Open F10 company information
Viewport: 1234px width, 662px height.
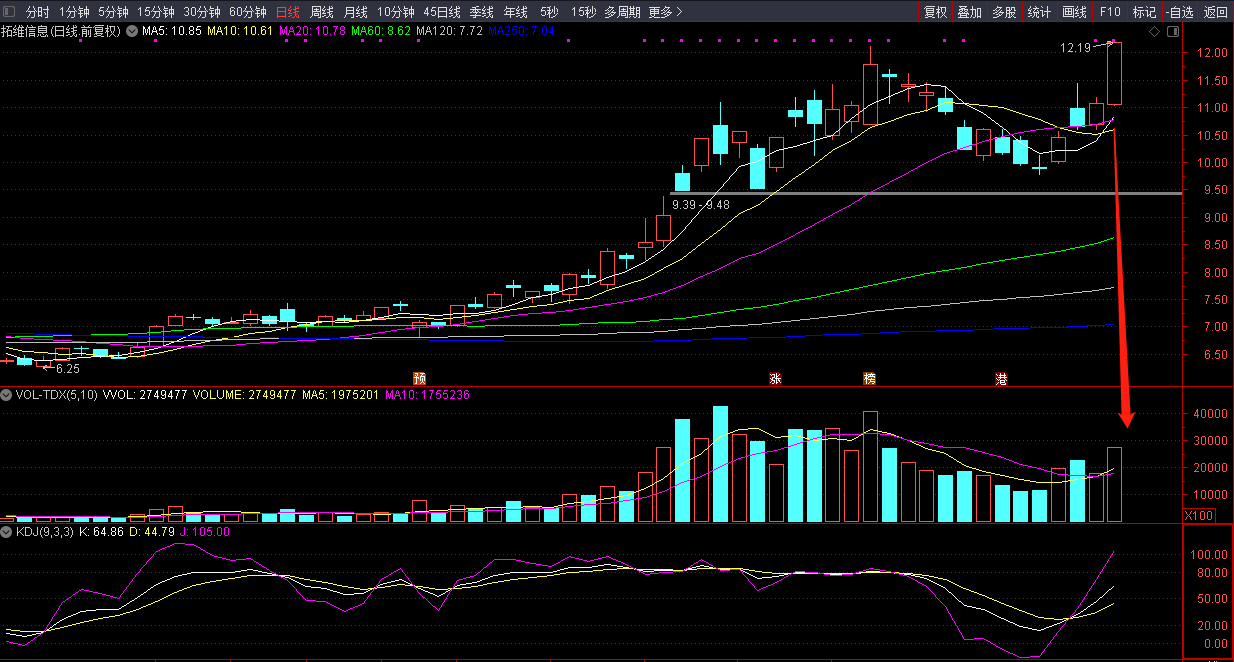pyautogui.click(x=1110, y=12)
